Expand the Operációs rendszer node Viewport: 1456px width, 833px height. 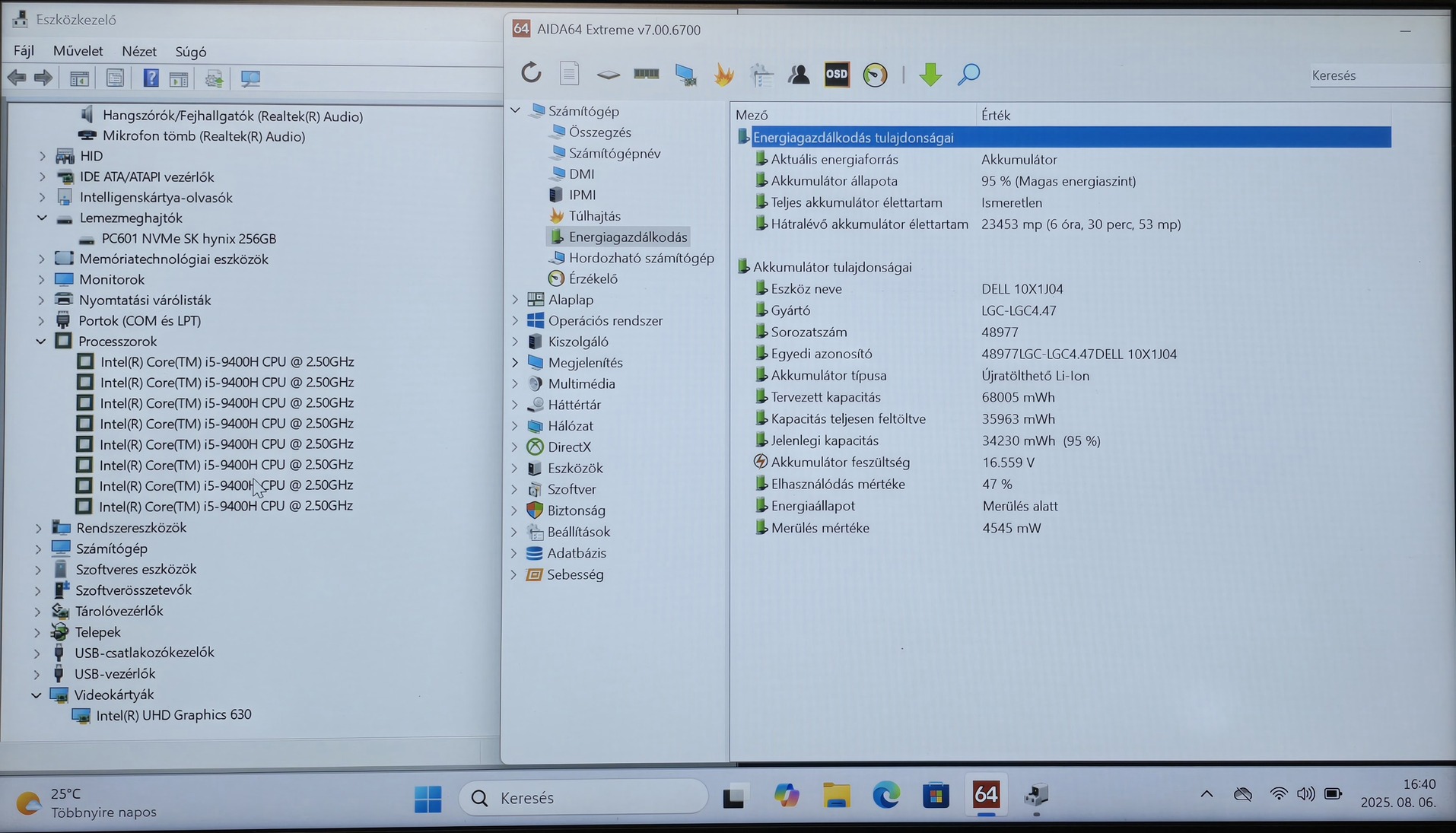[x=515, y=320]
